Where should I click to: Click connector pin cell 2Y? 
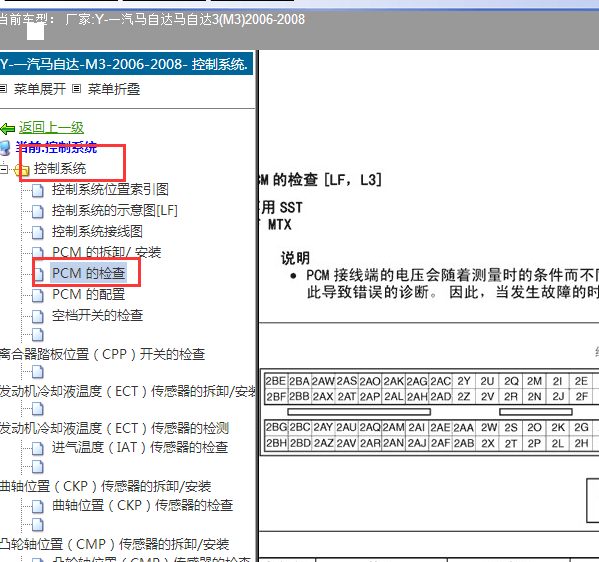464,381
